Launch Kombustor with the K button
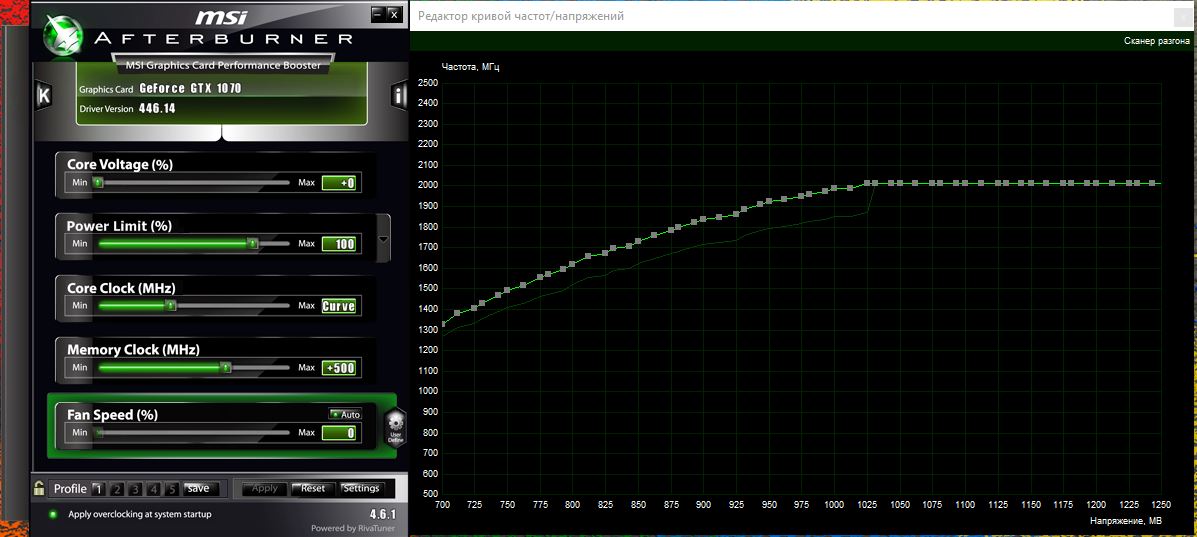This screenshot has height=537, width=1197. coord(44,95)
